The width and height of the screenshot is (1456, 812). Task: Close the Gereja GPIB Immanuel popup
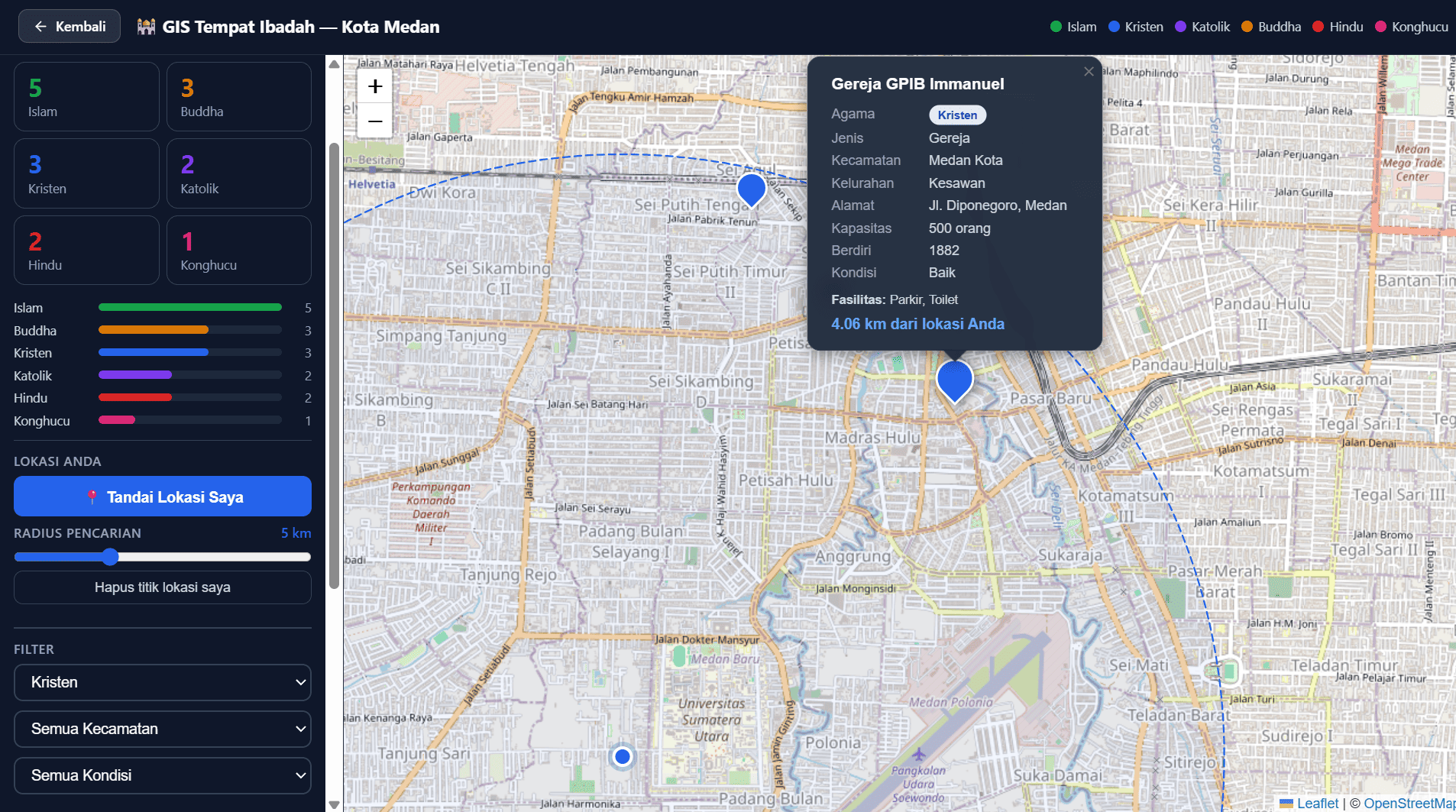tap(1089, 71)
